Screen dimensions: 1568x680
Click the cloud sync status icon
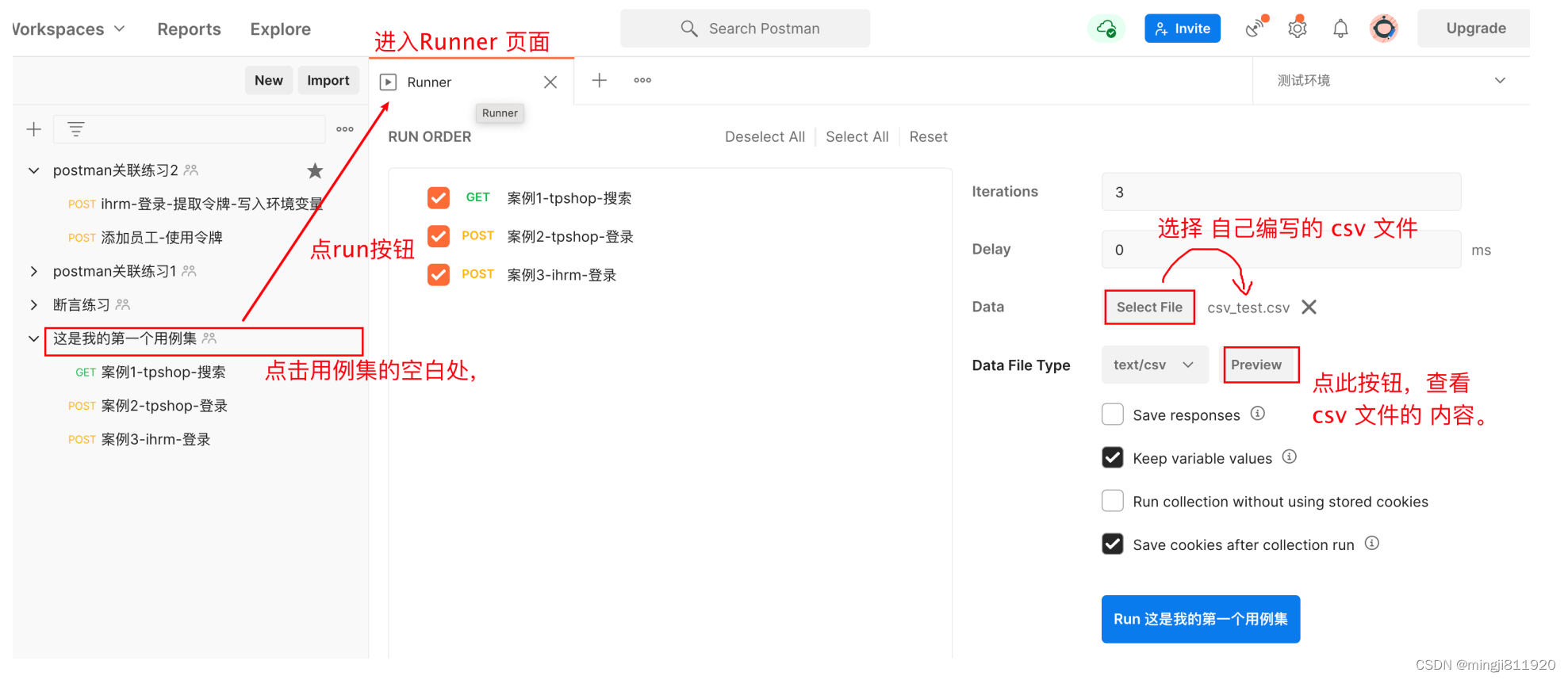(x=1106, y=29)
